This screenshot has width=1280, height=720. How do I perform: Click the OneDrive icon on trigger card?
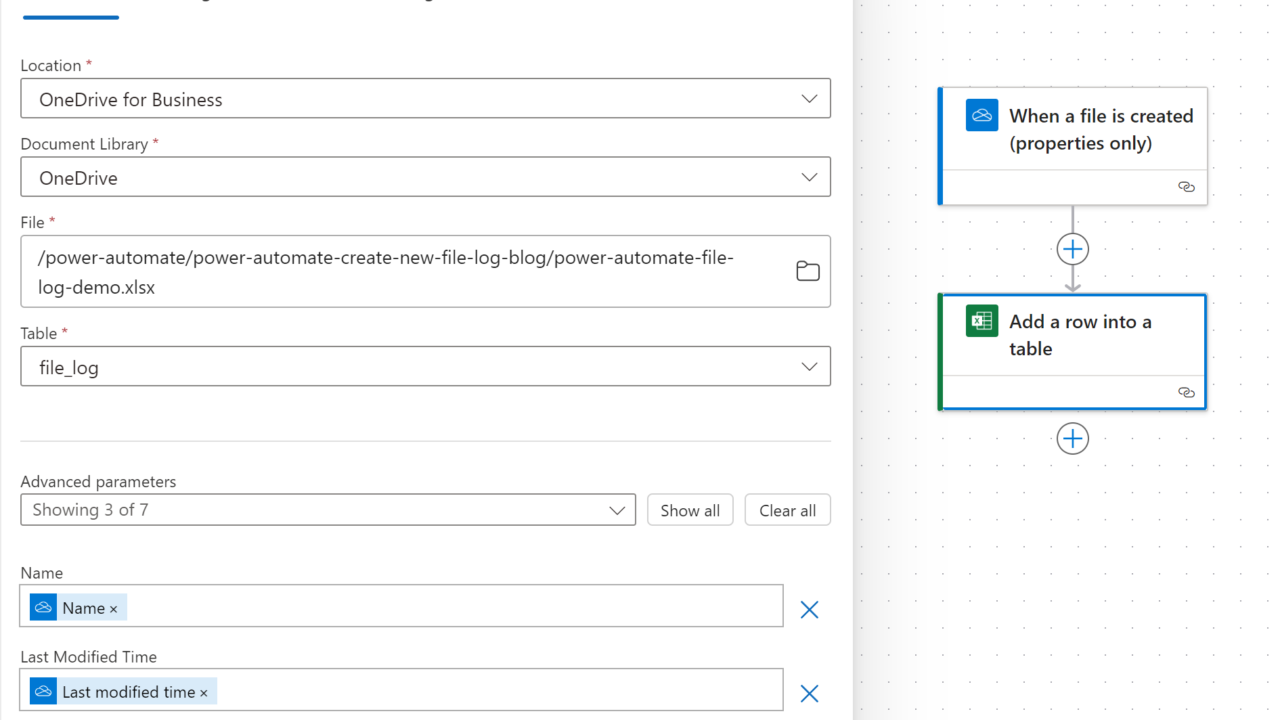982,115
